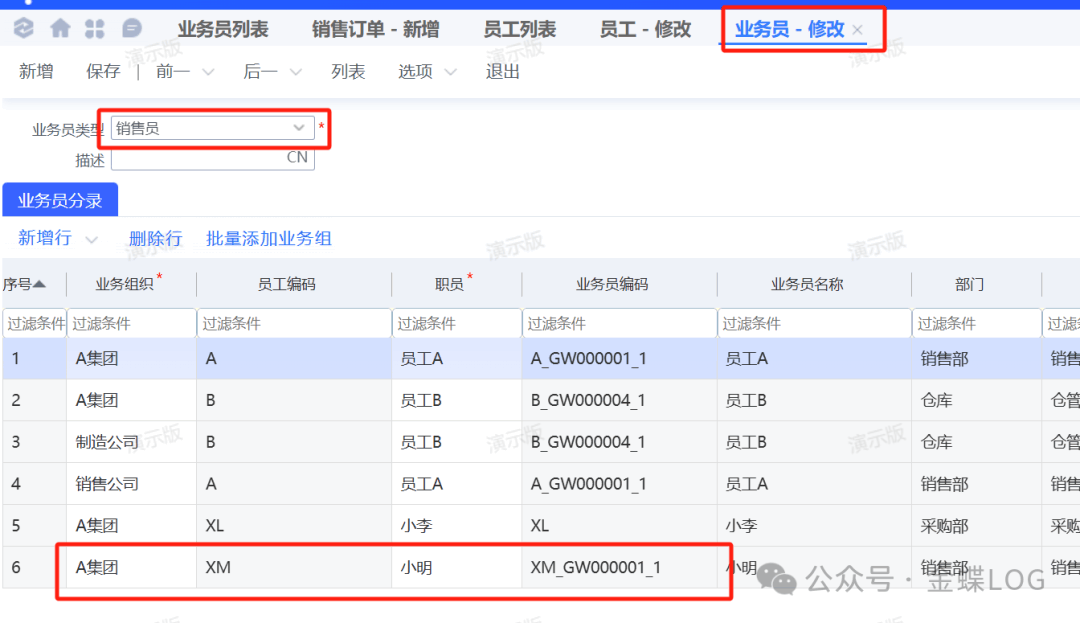Switch to the 业务员列表 tab
The height and width of the screenshot is (623, 1080).
[223, 29]
